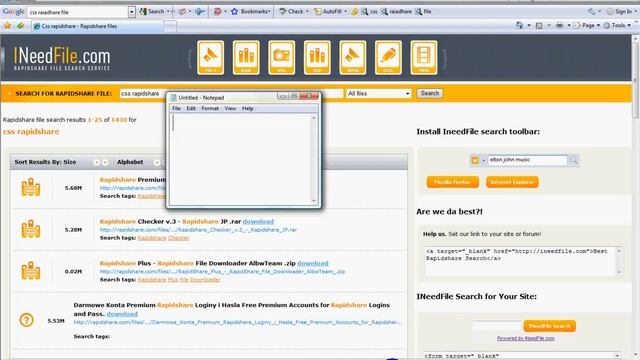Open a new browser tab

(x=170, y=27)
